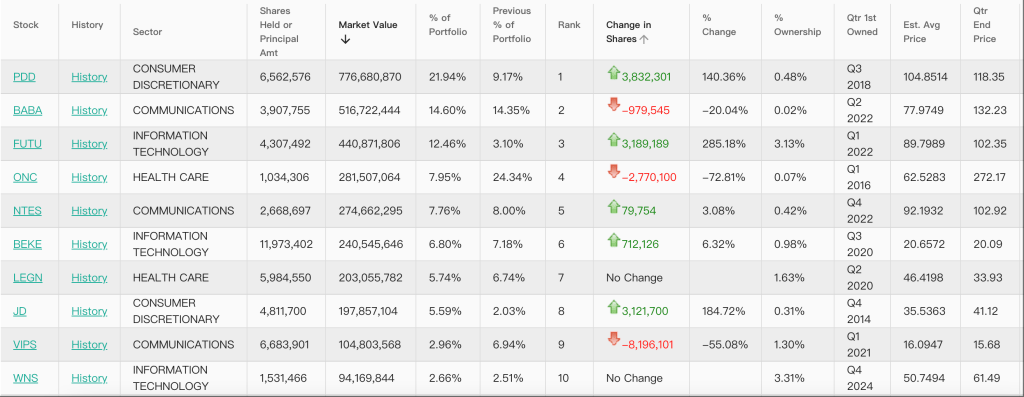The width and height of the screenshot is (1024, 397).
Task: Click the green up arrow in BEKE row
Action: click(x=613, y=240)
